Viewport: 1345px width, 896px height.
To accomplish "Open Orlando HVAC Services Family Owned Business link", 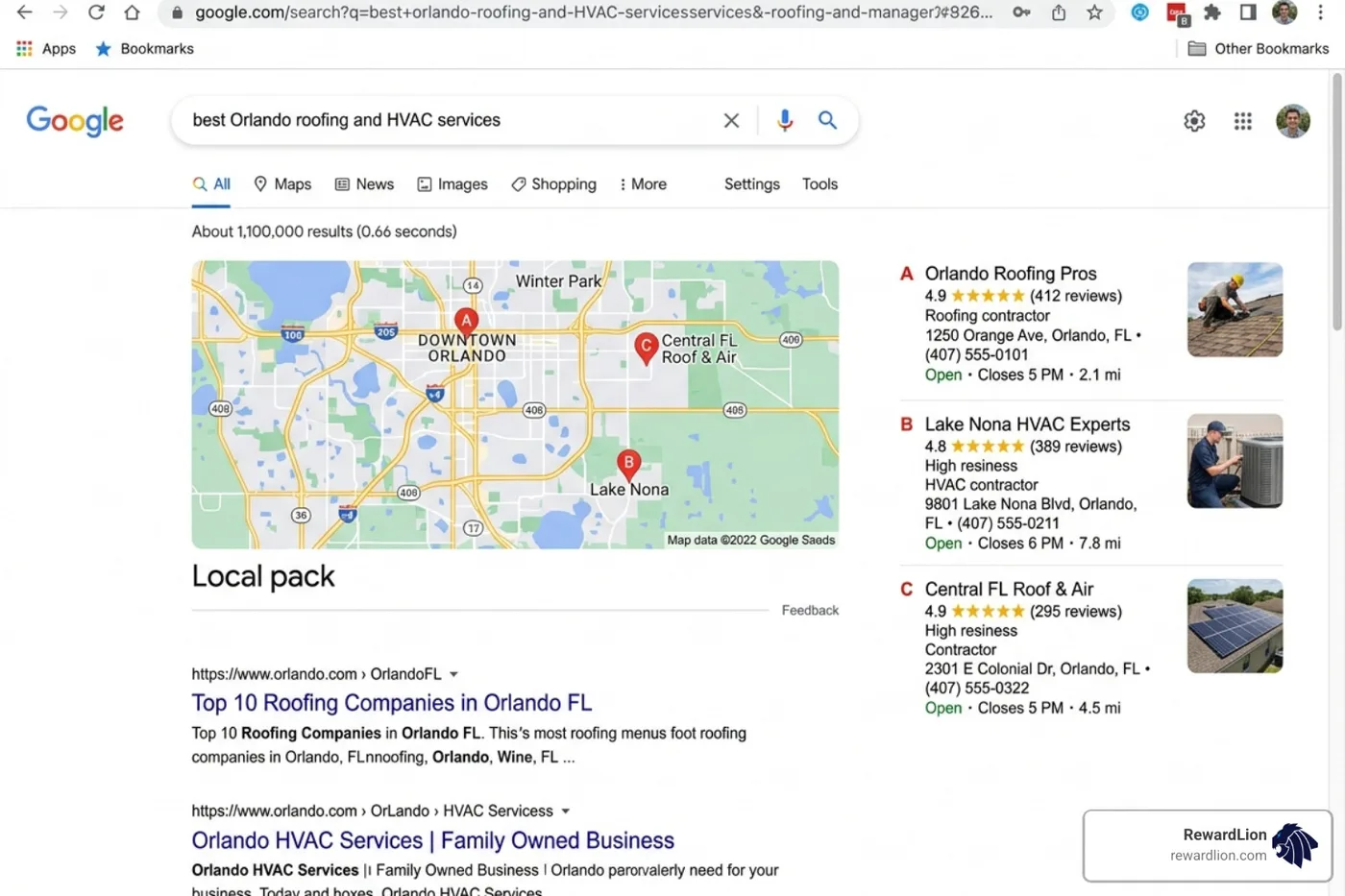I will coord(432,840).
